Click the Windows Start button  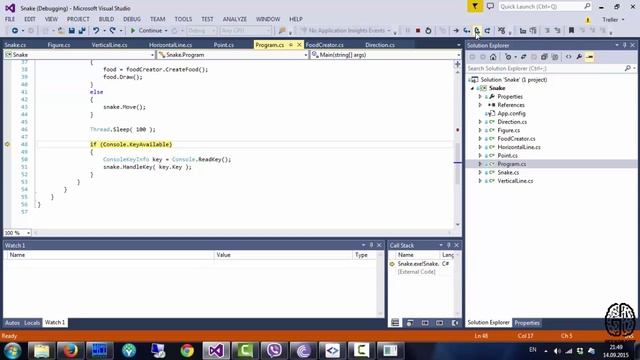click(12, 351)
